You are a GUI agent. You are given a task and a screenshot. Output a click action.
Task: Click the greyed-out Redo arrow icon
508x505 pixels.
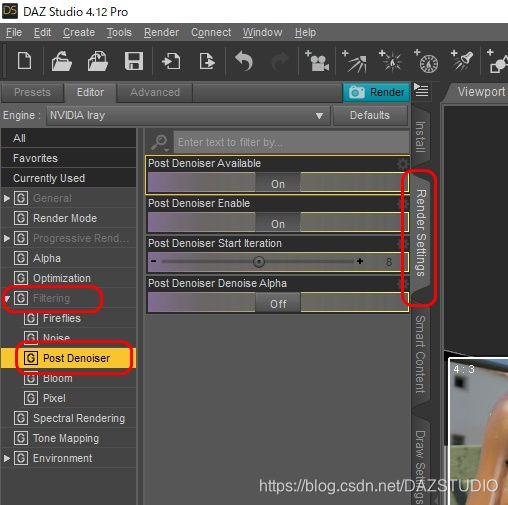280,61
